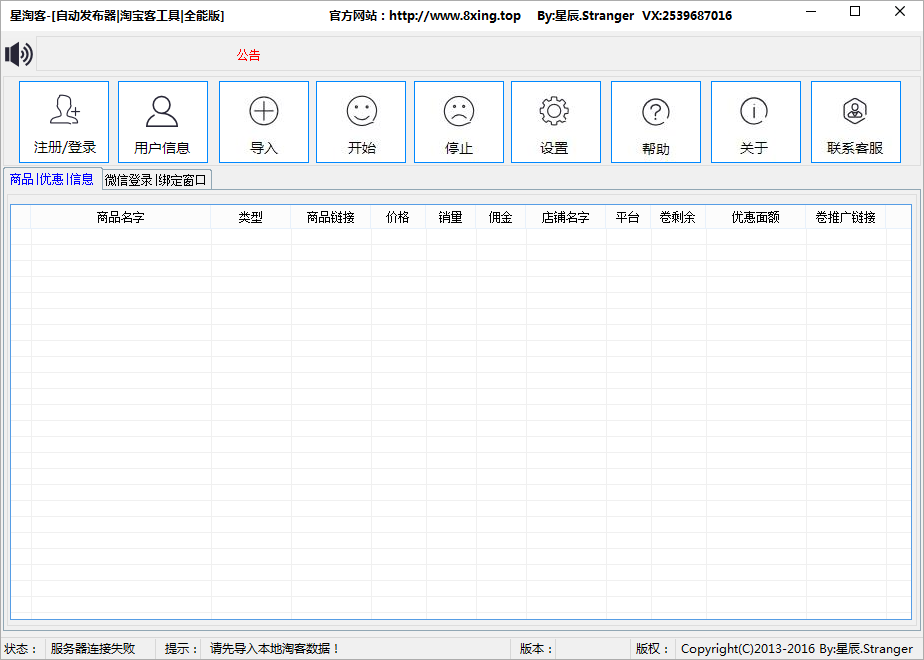
Task: Click the 请先导入本地淘客数据 hint text
Action: [275, 649]
